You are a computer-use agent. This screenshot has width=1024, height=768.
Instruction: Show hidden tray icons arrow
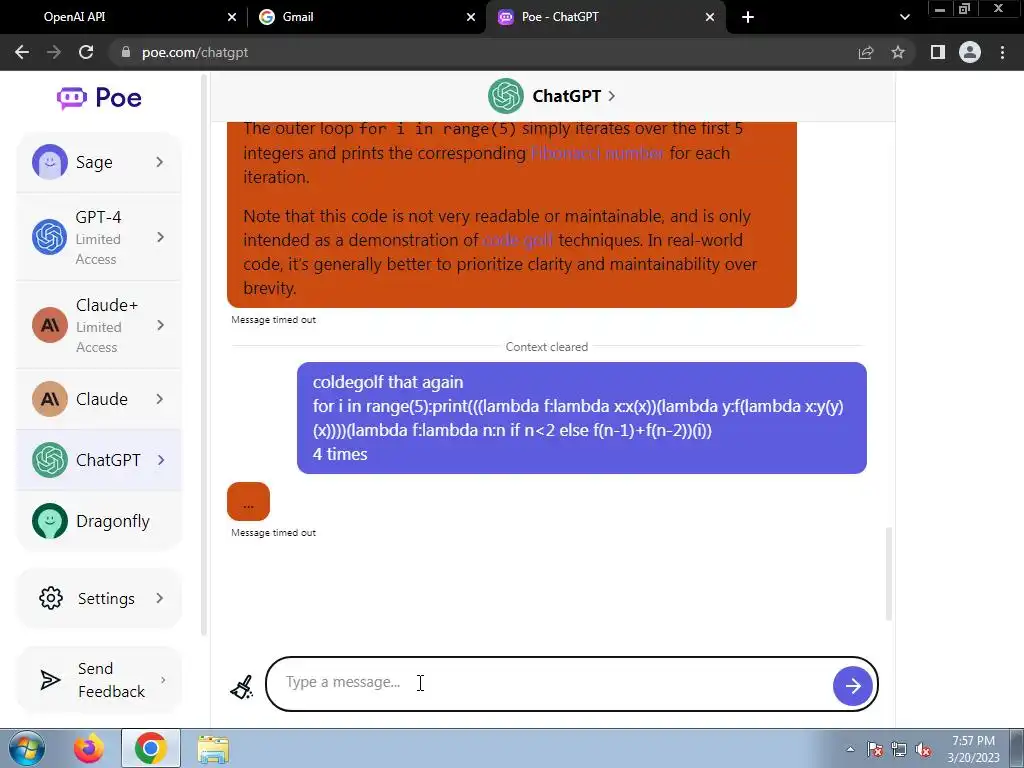[850, 749]
